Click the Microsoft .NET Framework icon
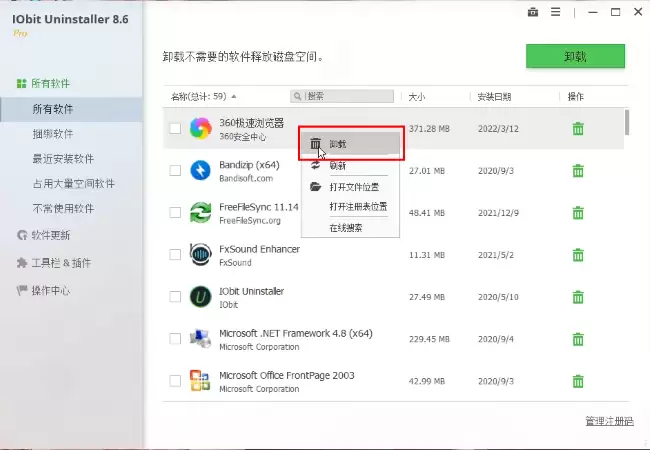This screenshot has width=650, height=450. [201, 339]
